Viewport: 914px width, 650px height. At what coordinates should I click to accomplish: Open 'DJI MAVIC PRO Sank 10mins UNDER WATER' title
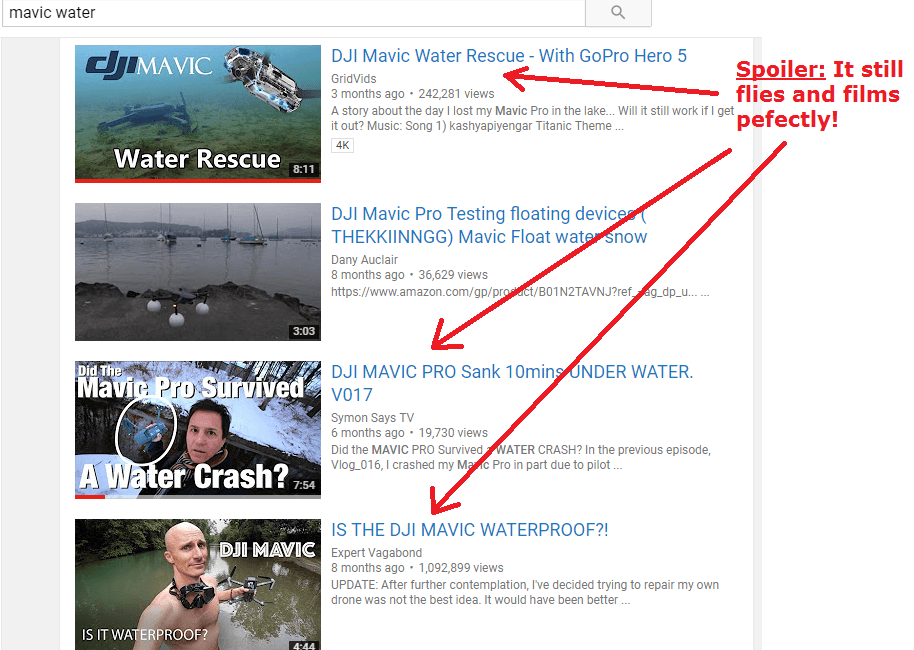[x=512, y=383]
